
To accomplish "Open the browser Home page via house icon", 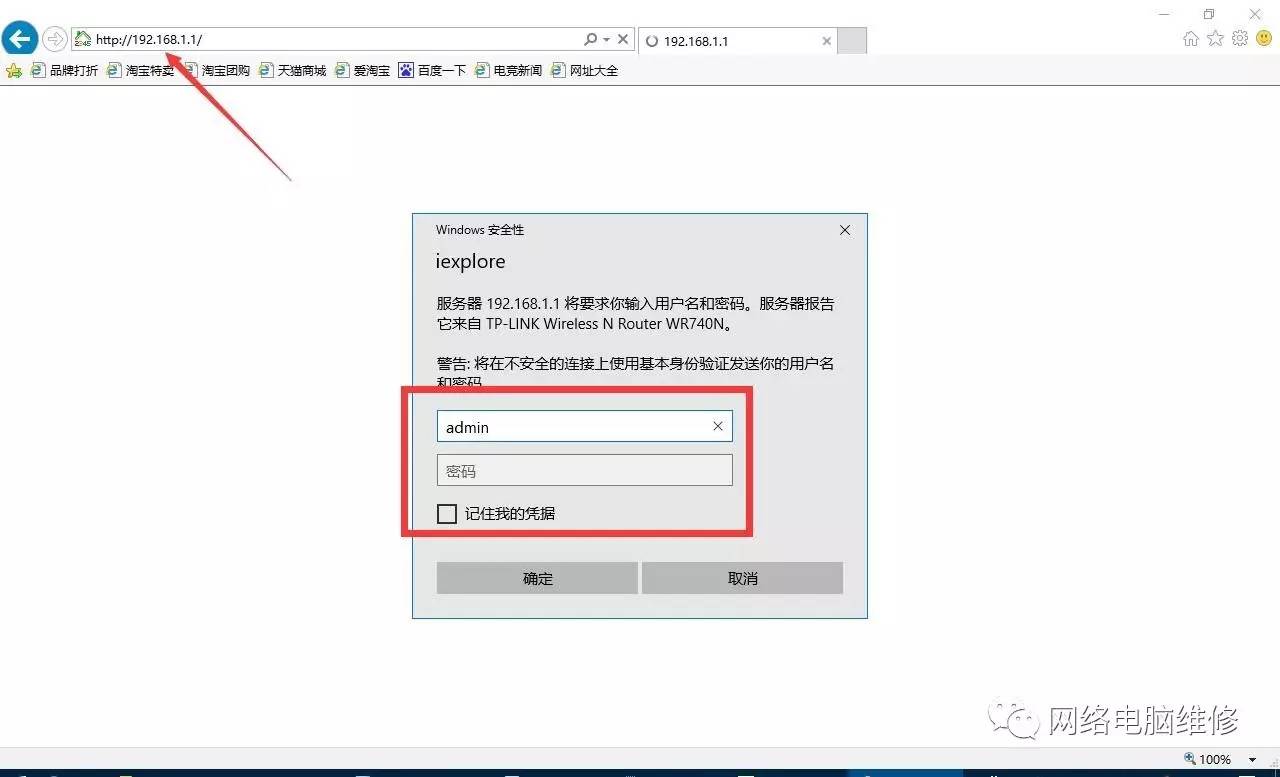I will 1190,38.
